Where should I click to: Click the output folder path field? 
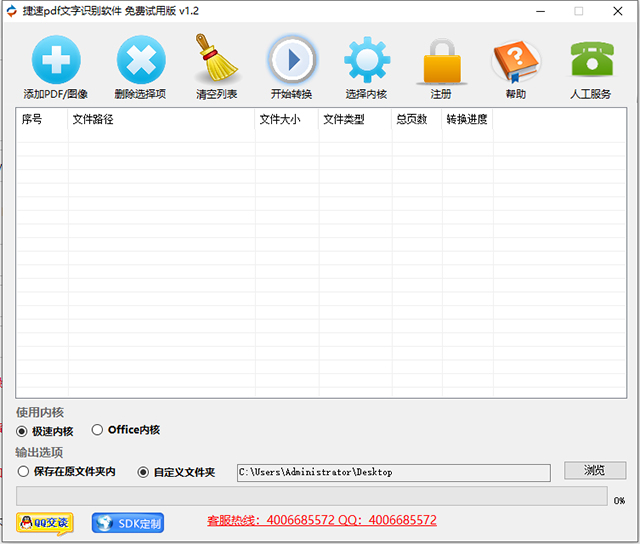click(393, 473)
